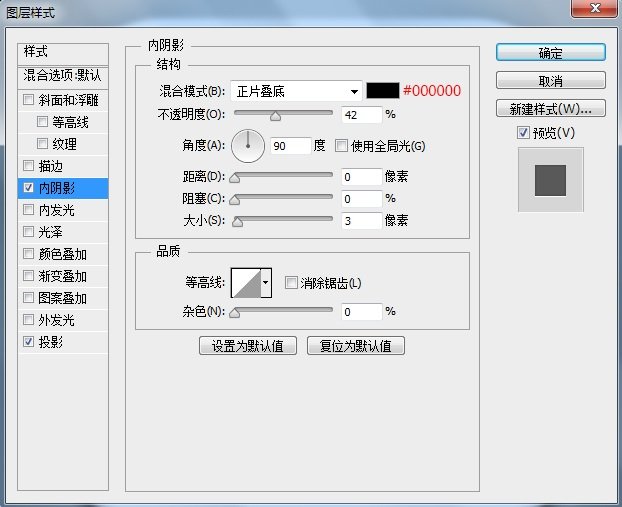Tick the 外发光 checkbox
This screenshot has width=622, height=507.
pos(29,319)
